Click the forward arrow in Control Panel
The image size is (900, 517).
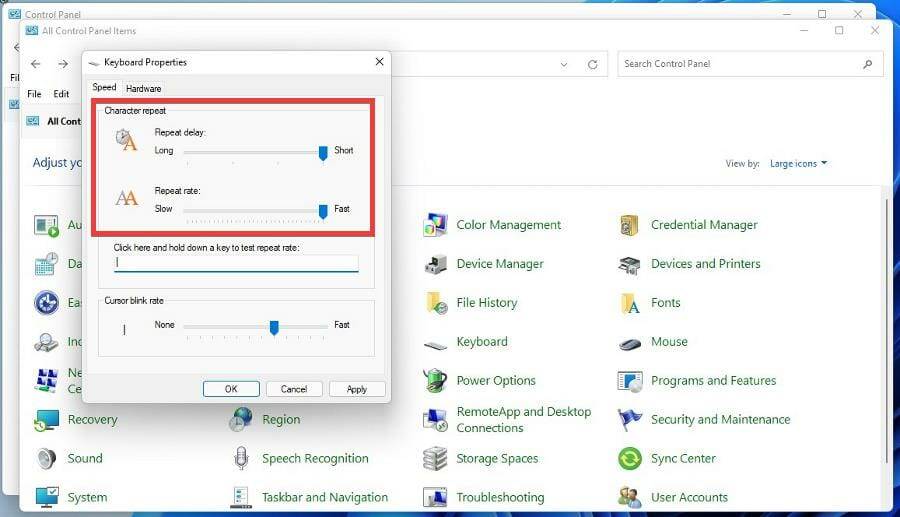coord(63,64)
